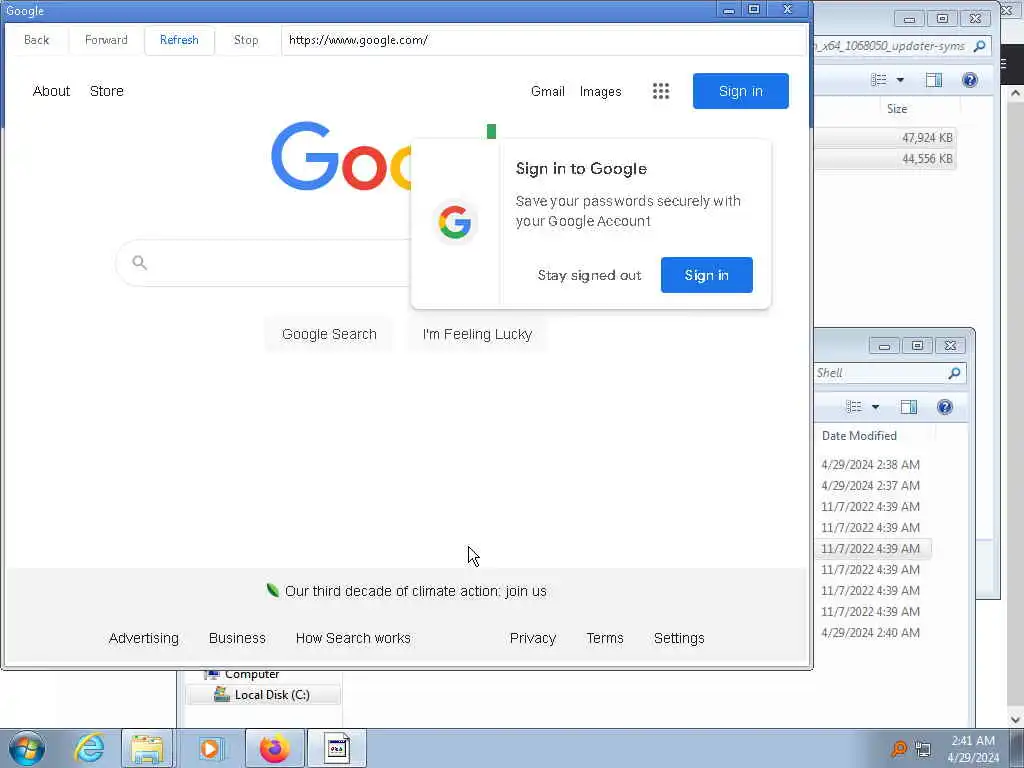
Task: Open the network tray icon
Action: pyautogui.click(x=923, y=748)
